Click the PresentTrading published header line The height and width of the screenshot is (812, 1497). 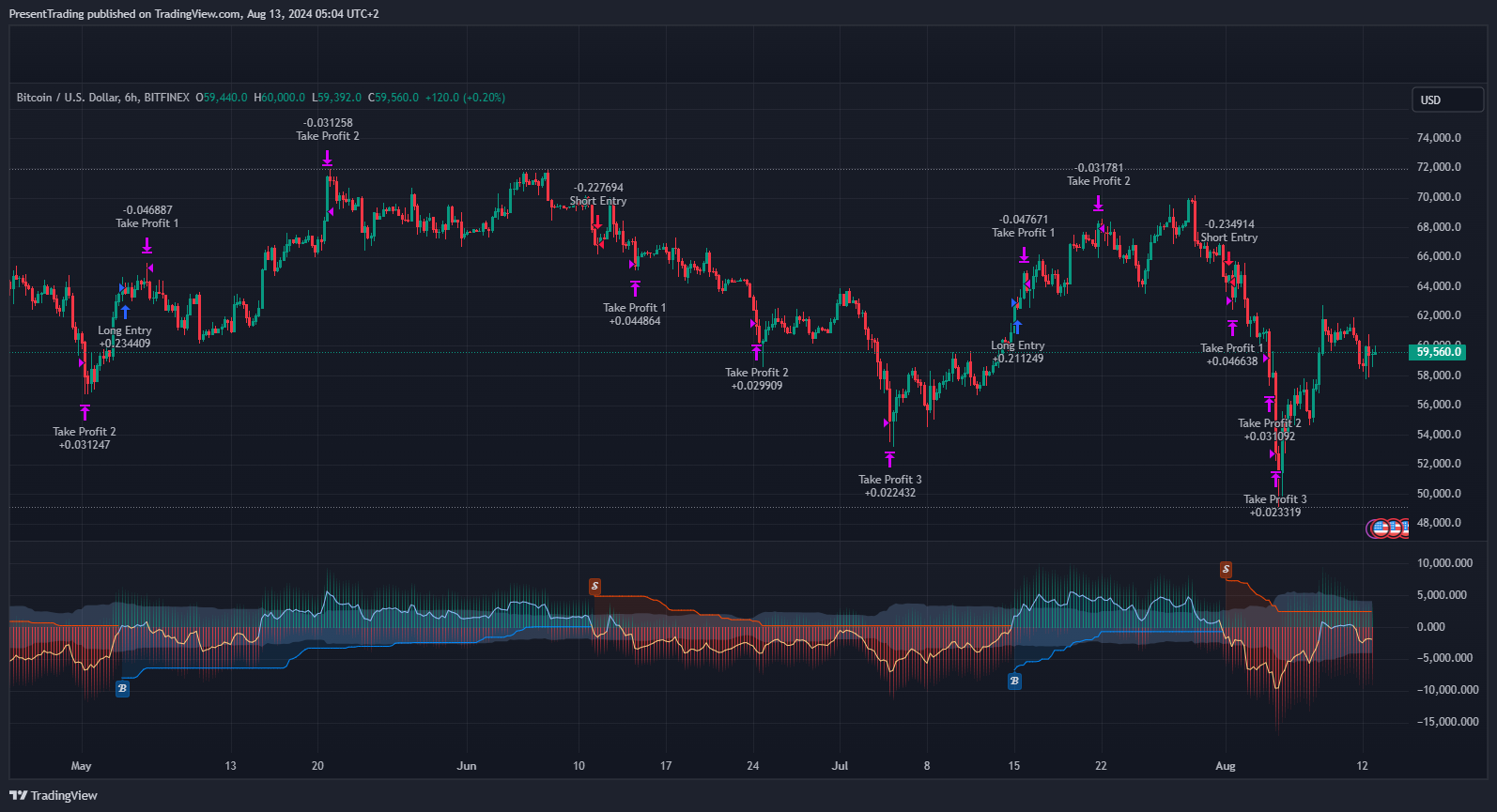pyautogui.click(x=193, y=14)
